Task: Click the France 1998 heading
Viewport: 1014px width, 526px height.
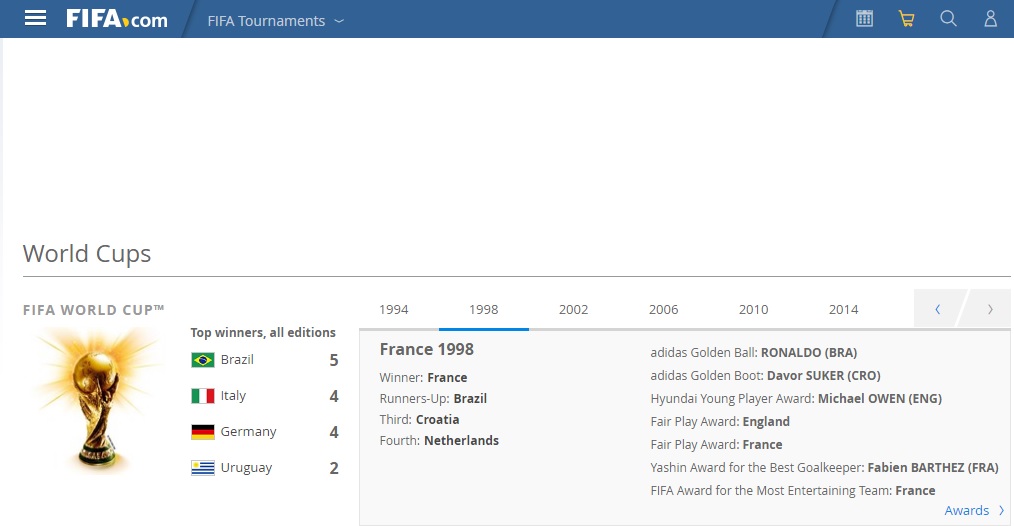Action: 427,349
